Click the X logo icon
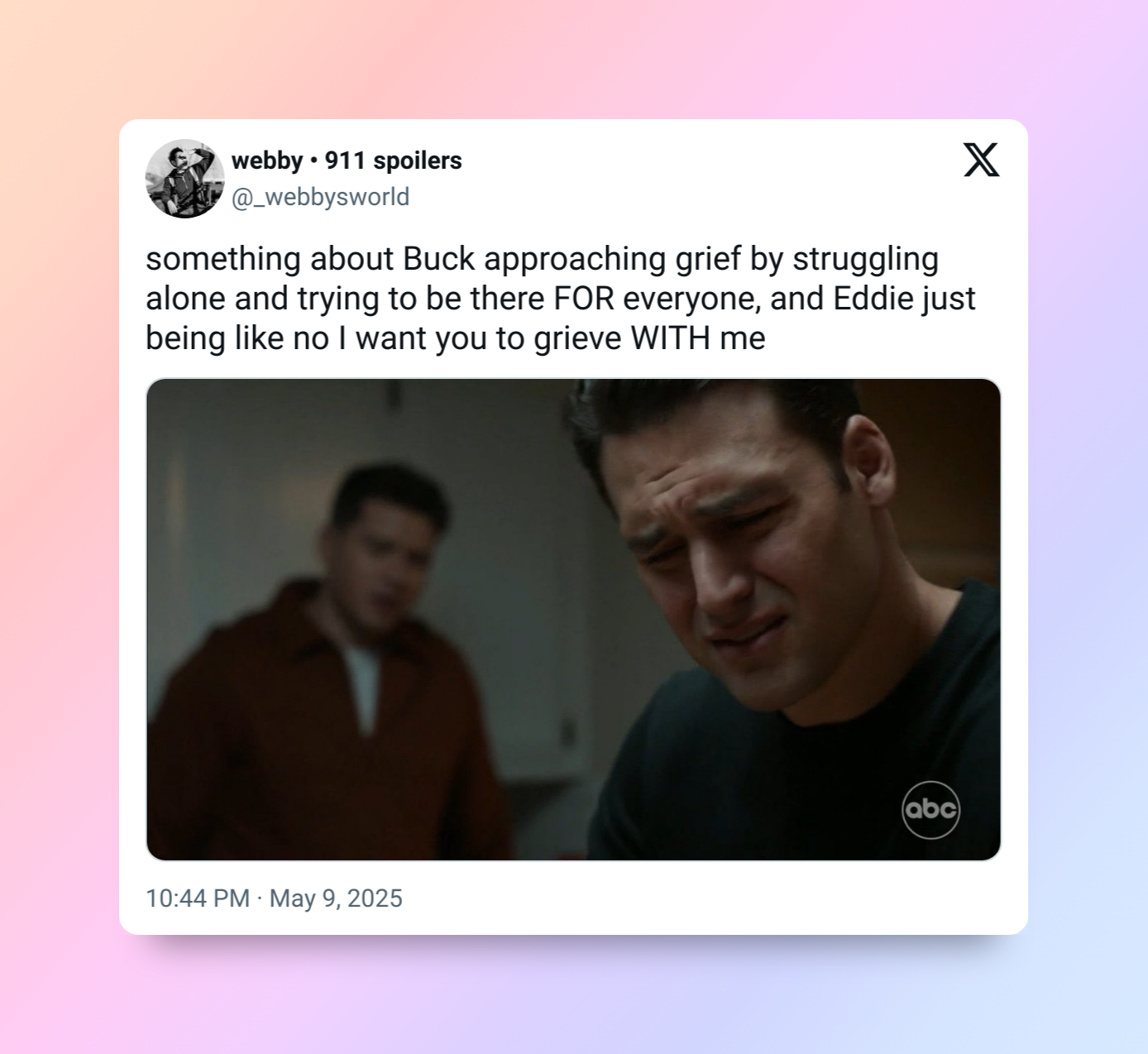Screen dimensions: 1148x1054 coord(981,160)
